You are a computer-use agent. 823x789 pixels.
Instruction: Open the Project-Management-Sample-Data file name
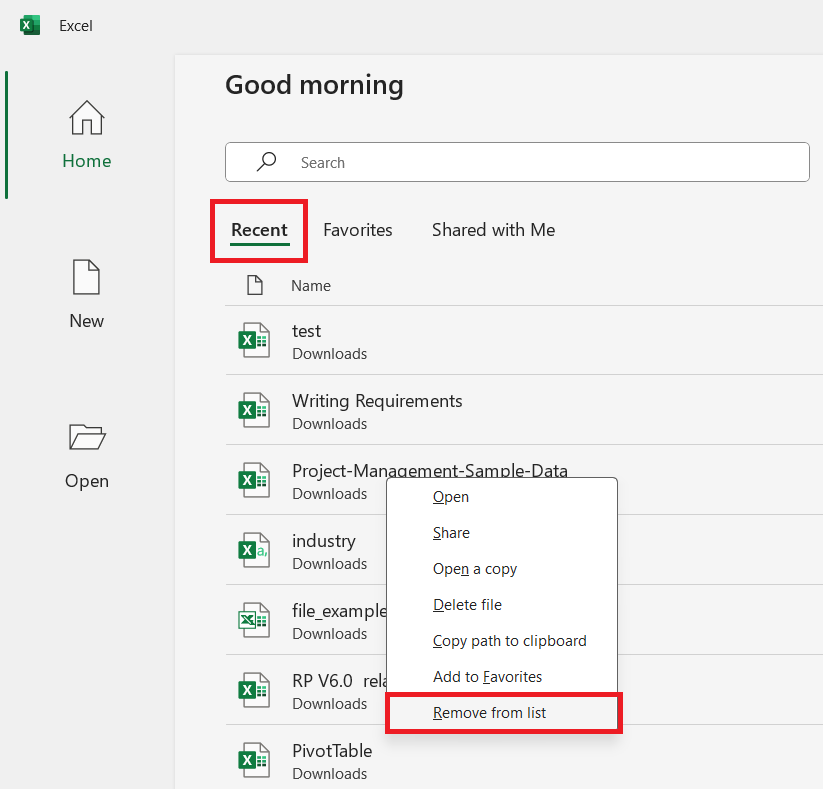[429, 470]
